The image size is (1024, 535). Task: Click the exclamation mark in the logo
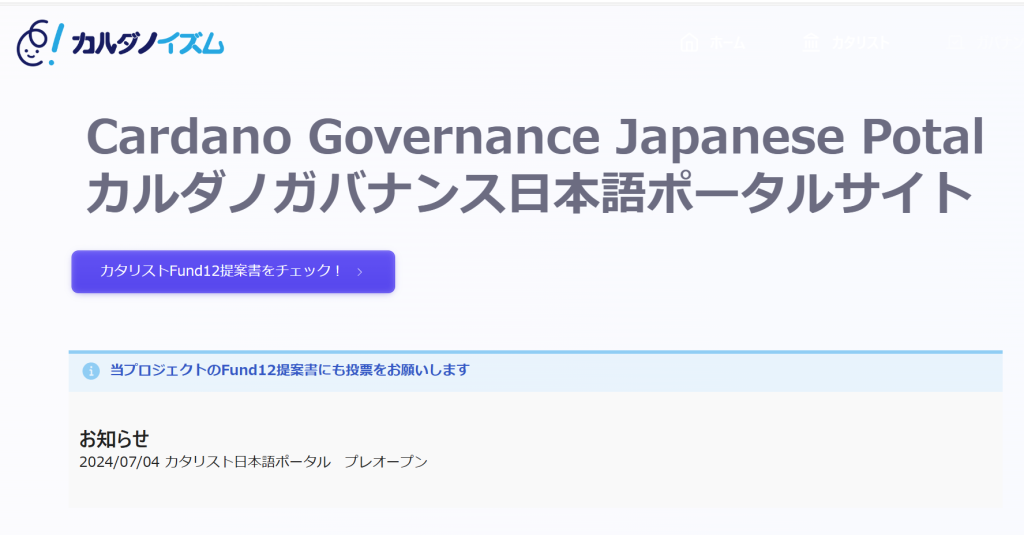coord(57,38)
